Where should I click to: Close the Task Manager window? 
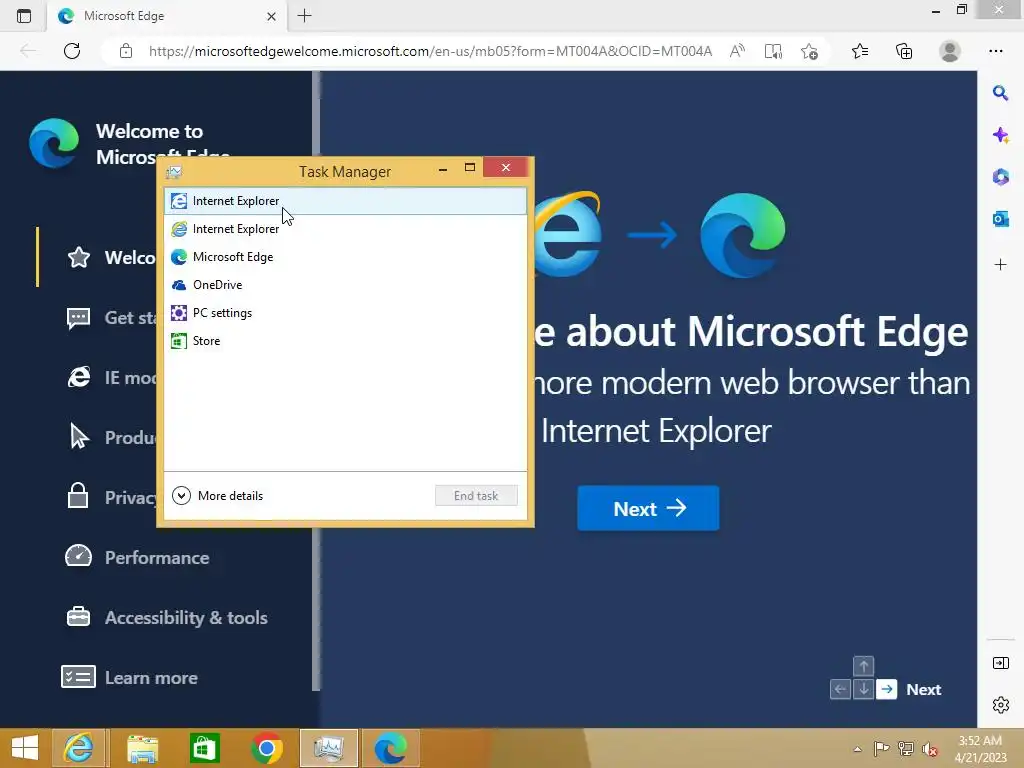(x=506, y=168)
